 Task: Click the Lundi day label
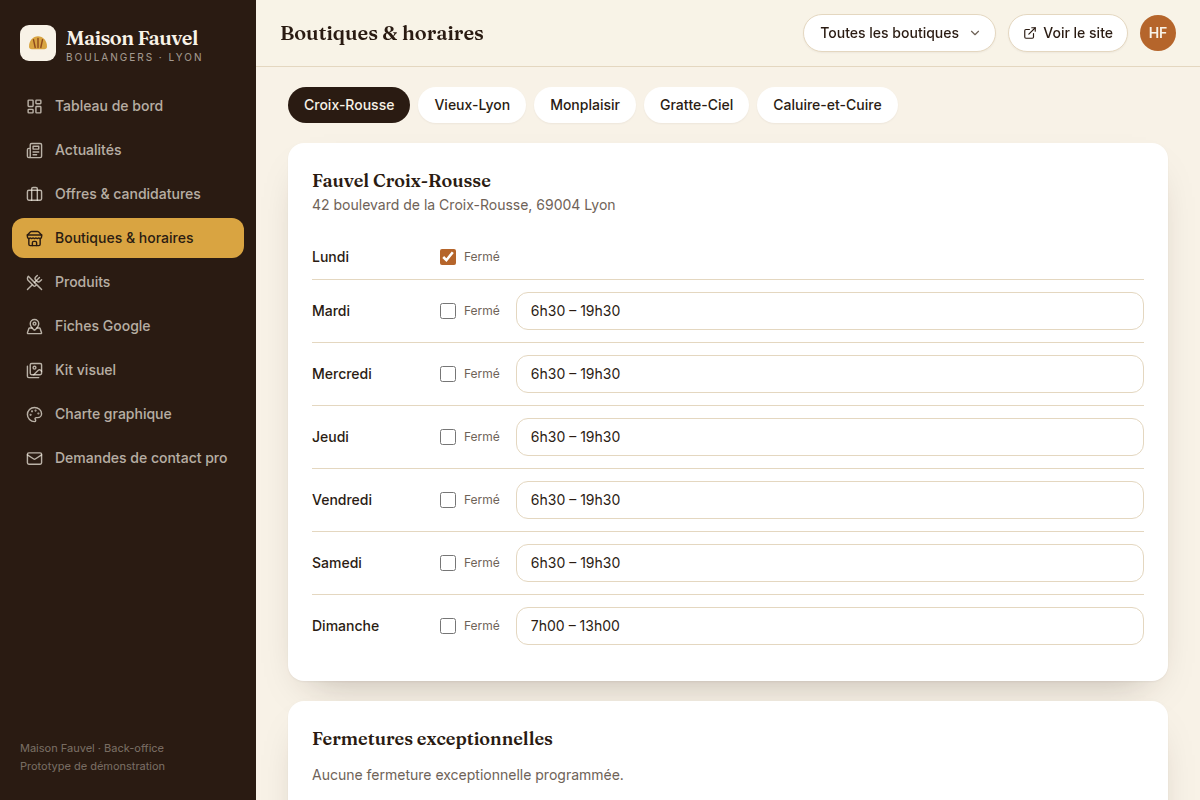330,257
